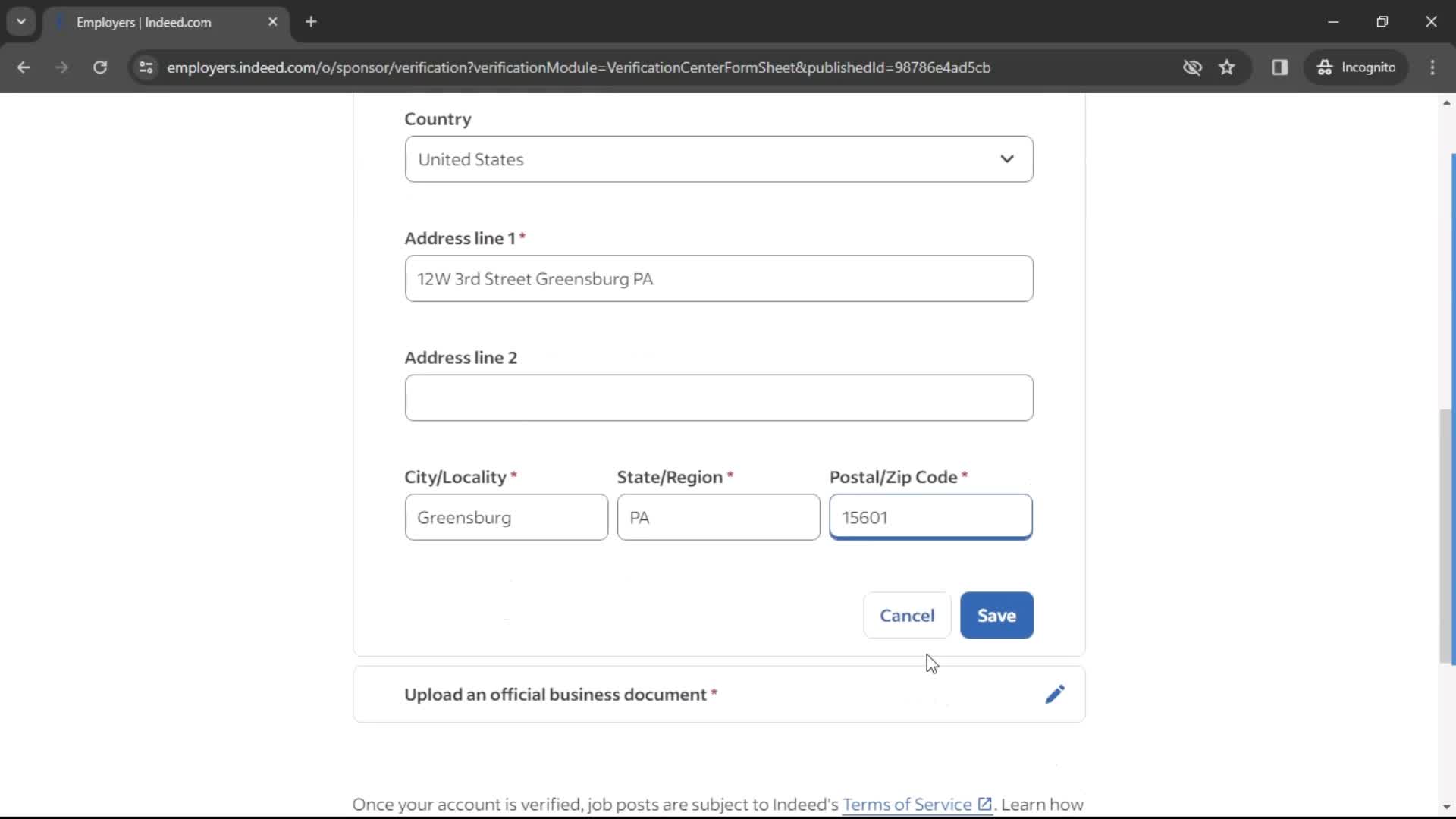This screenshot has width=1456, height=819.
Task: Click the new tab plus button
Action: [310, 22]
